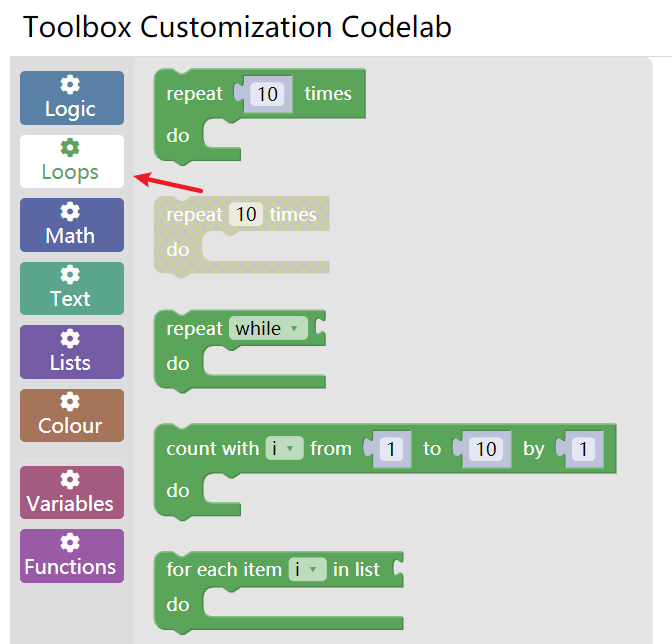
Task: Click the Toolbox Customization Codelab heading
Action: [x=237, y=27]
